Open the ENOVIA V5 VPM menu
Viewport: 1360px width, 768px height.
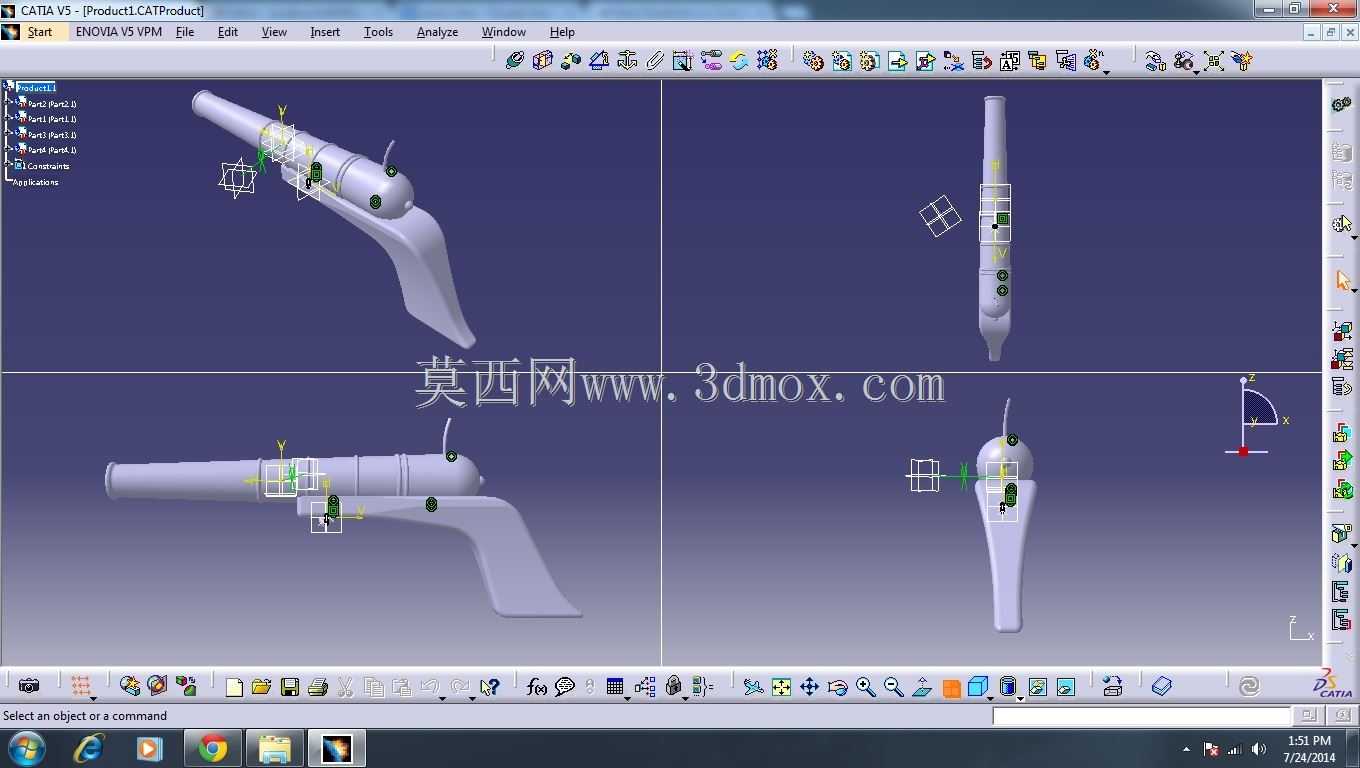pos(119,32)
